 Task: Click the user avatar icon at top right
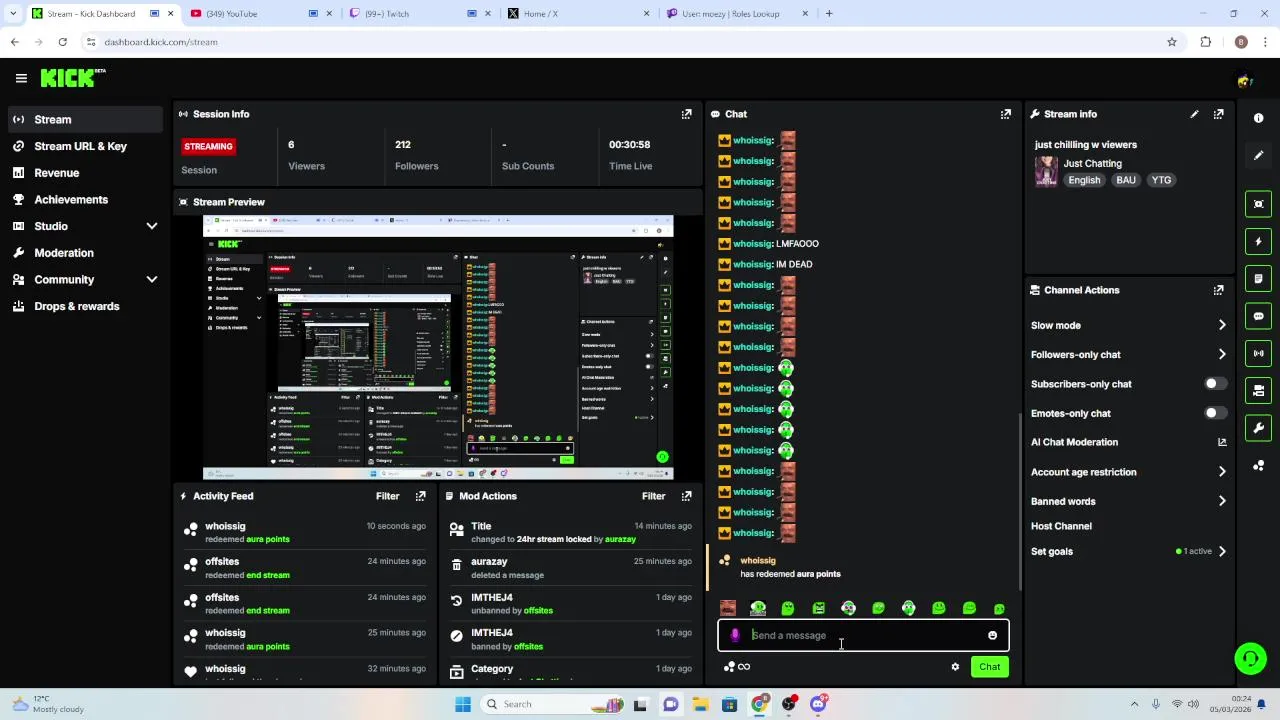coord(1244,80)
